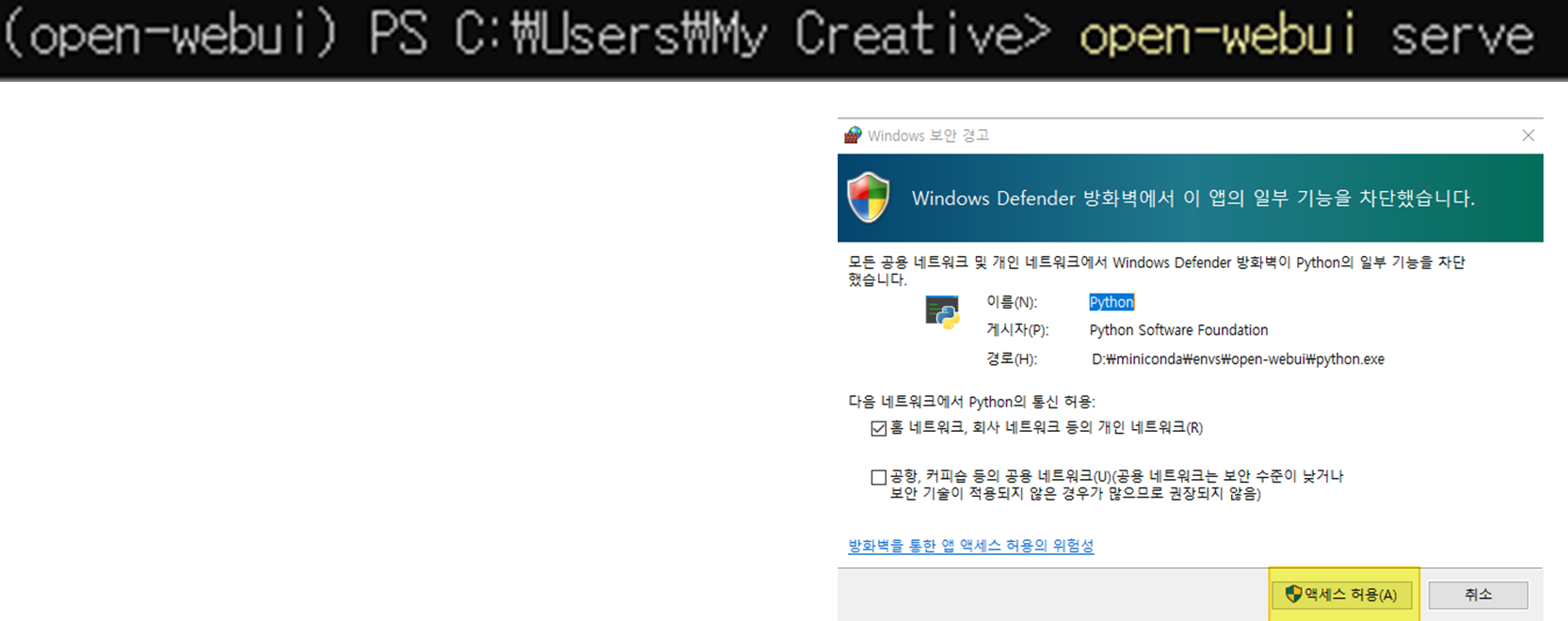Click the 'Python의 통신 허용' heading text

click(971, 402)
